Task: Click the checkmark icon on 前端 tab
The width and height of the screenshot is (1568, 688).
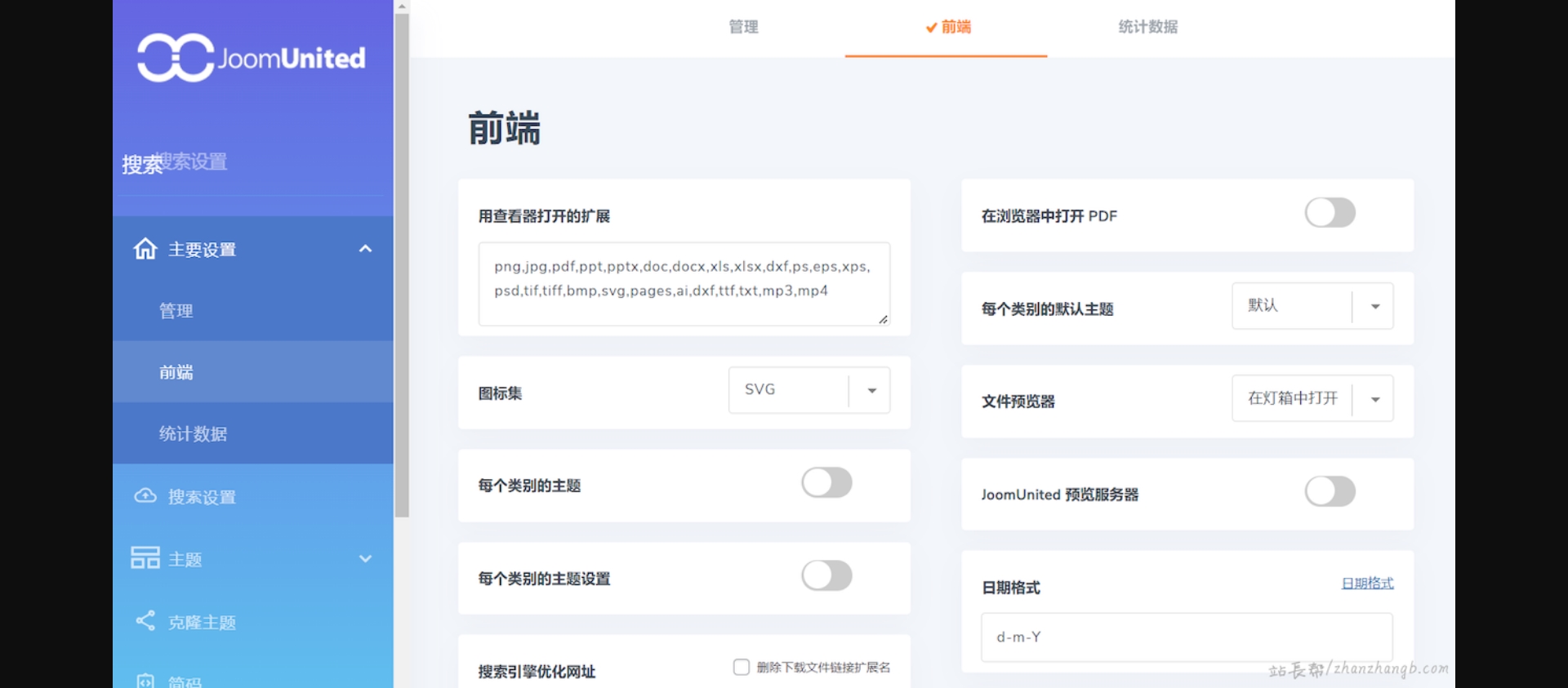Action: tap(931, 28)
